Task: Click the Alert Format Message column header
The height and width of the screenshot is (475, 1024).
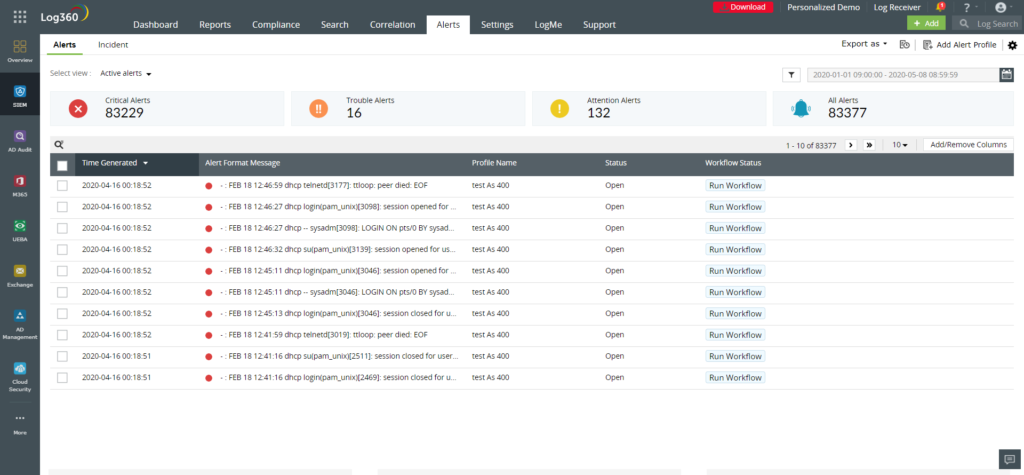Action: click(242, 163)
